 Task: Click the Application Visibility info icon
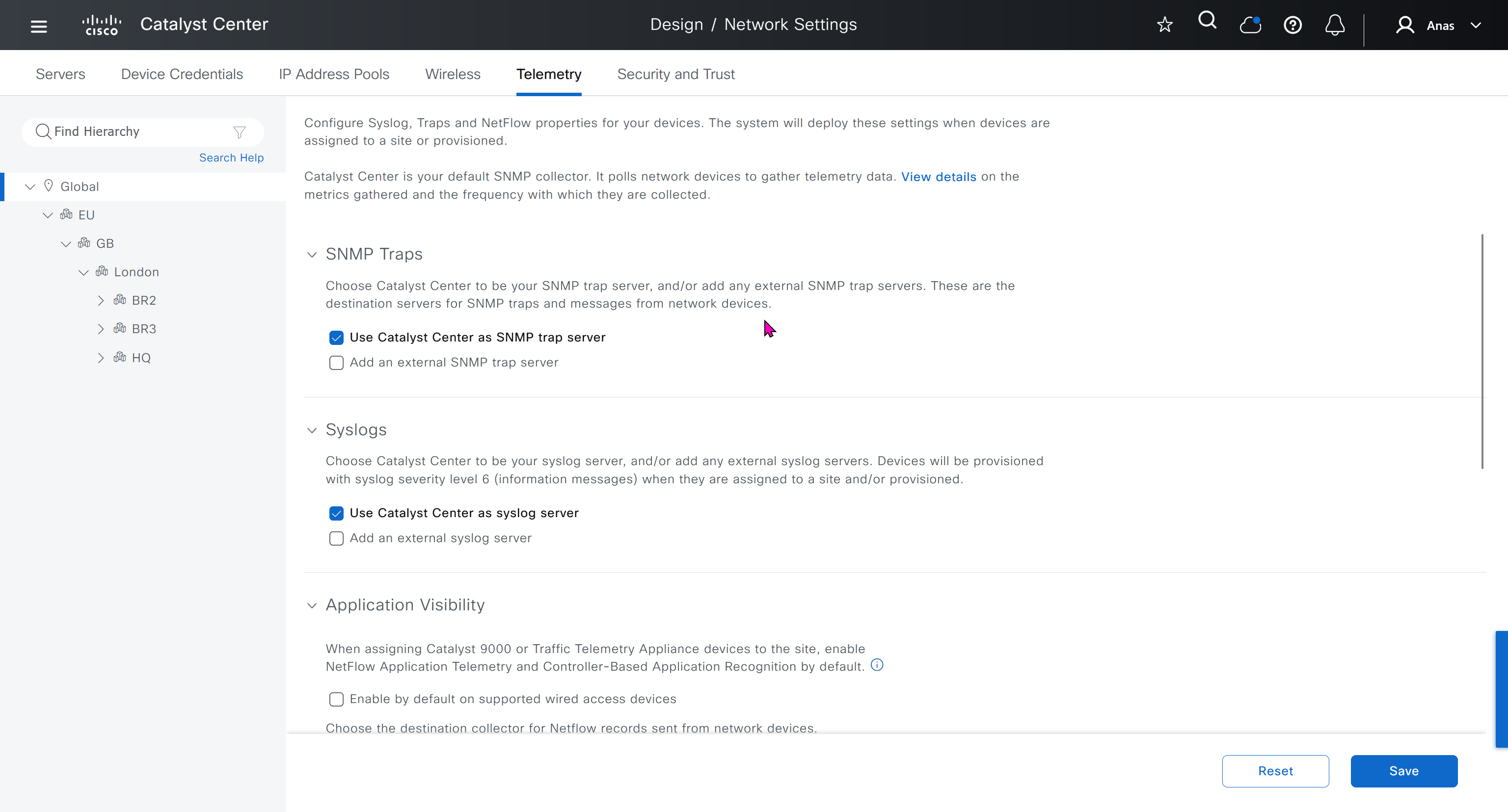[877, 665]
